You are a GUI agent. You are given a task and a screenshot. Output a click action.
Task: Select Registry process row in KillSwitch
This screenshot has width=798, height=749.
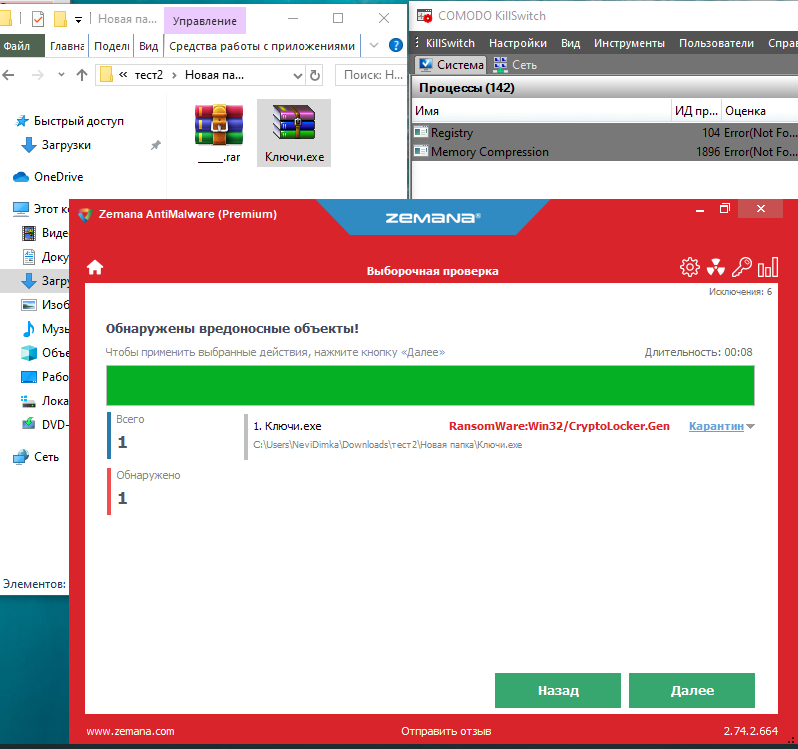[x=604, y=133]
